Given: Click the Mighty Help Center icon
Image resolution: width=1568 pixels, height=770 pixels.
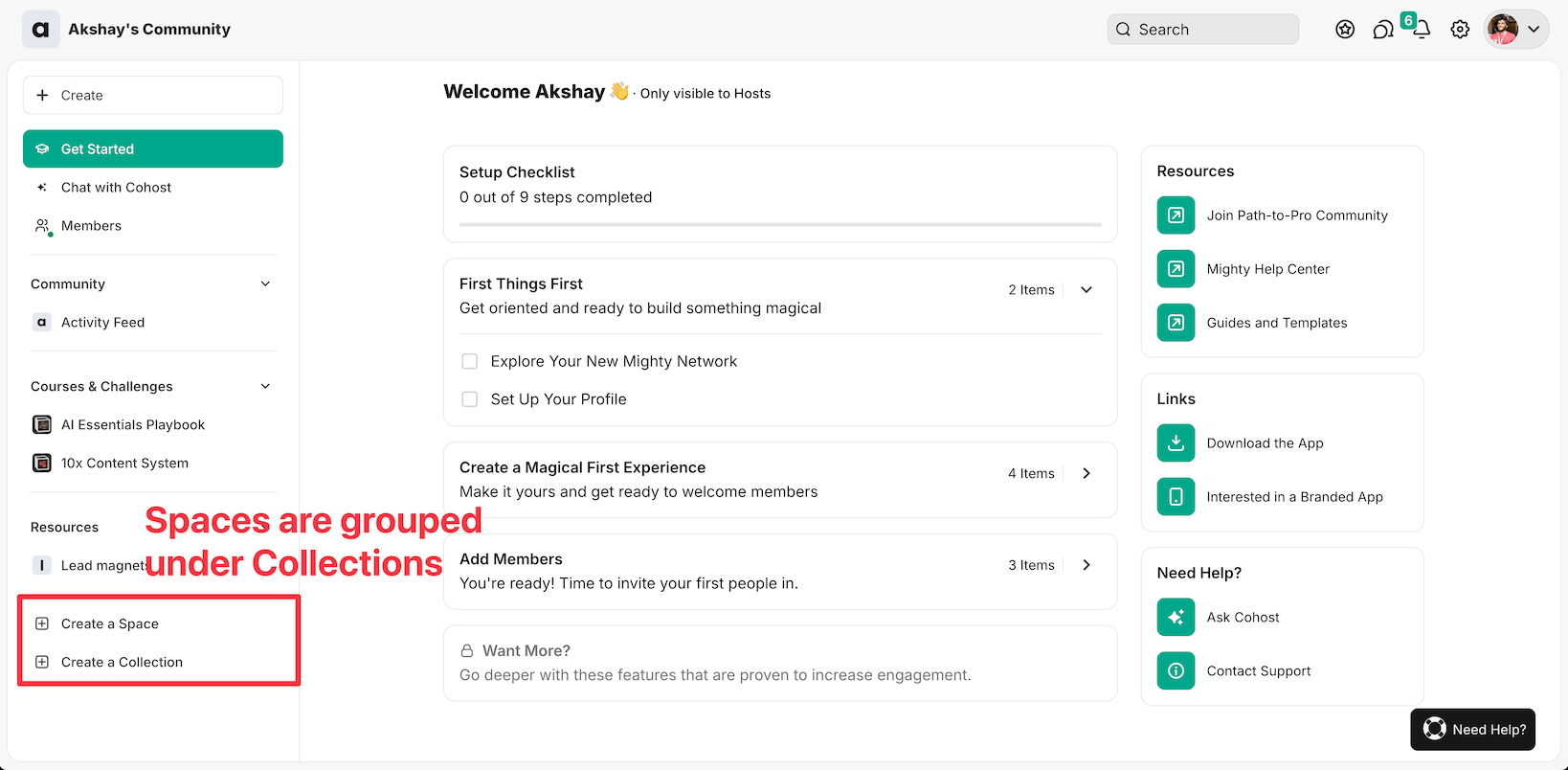Looking at the screenshot, I should [x=1176, y=269].
